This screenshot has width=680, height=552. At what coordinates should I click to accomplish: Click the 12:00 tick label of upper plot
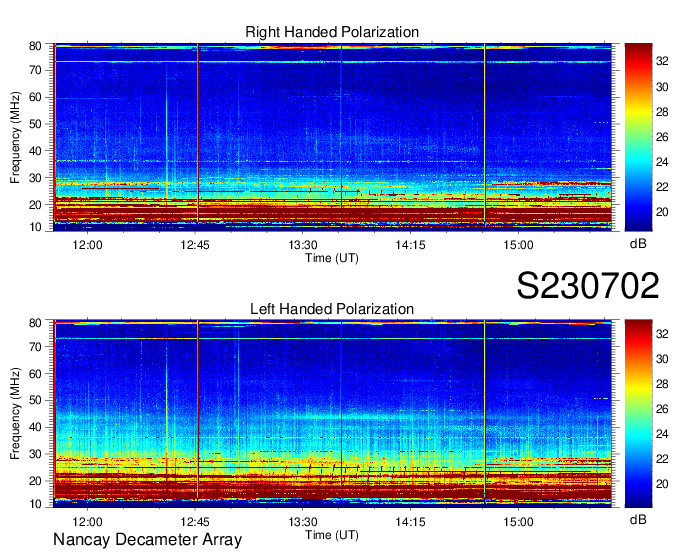tap(87, 245)
